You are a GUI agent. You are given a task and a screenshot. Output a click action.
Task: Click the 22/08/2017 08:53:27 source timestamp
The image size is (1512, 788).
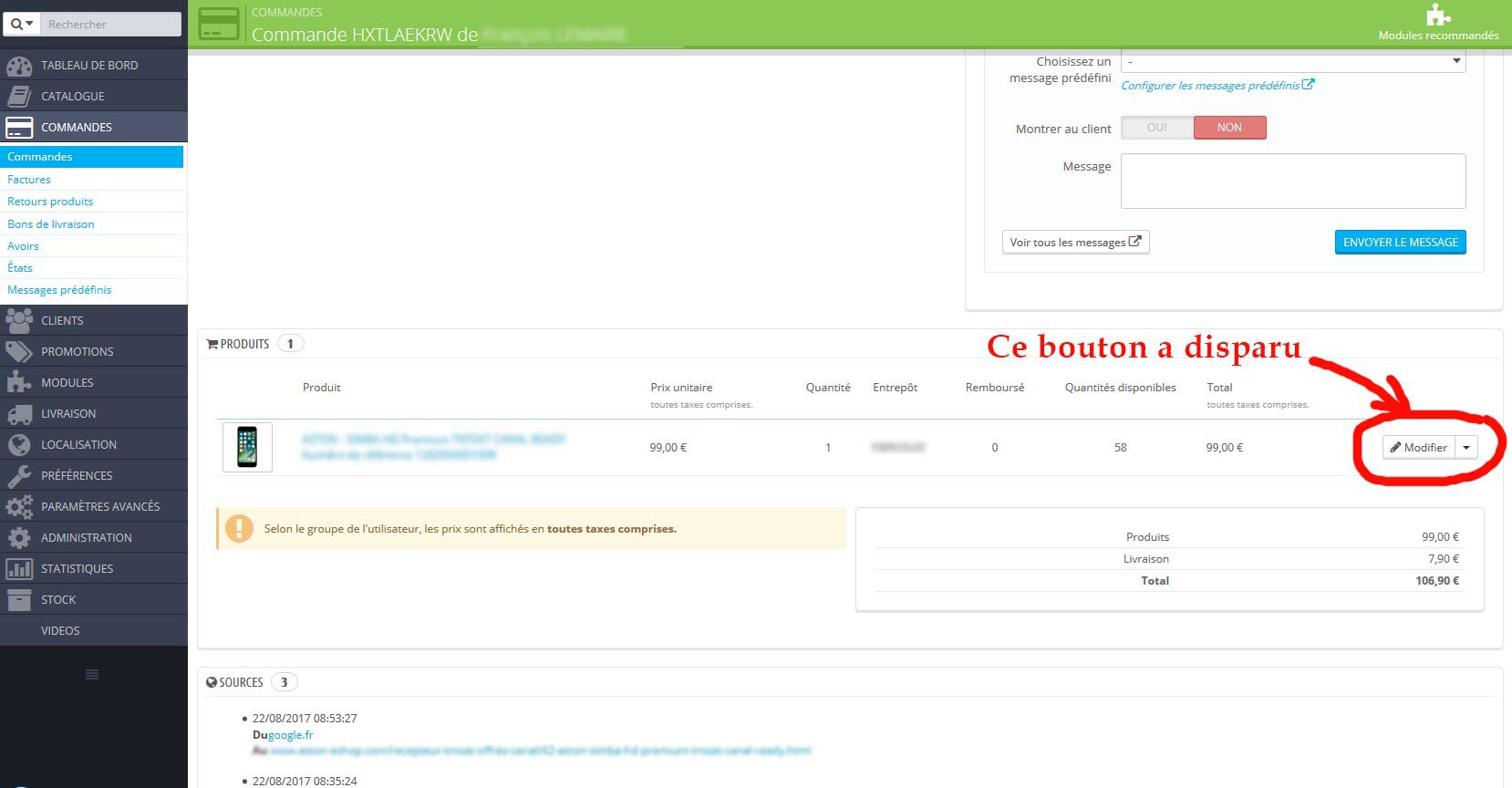[305, 719]
